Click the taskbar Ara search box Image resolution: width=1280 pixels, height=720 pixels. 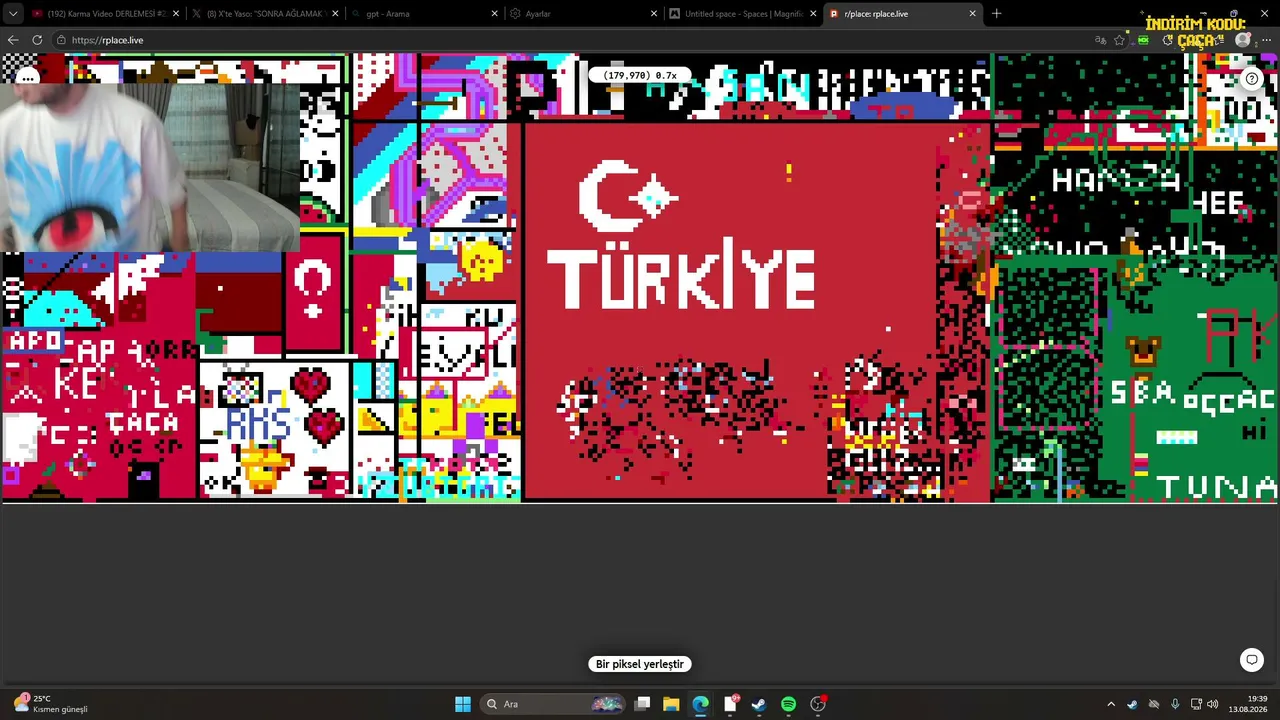[x=552, y=704]
